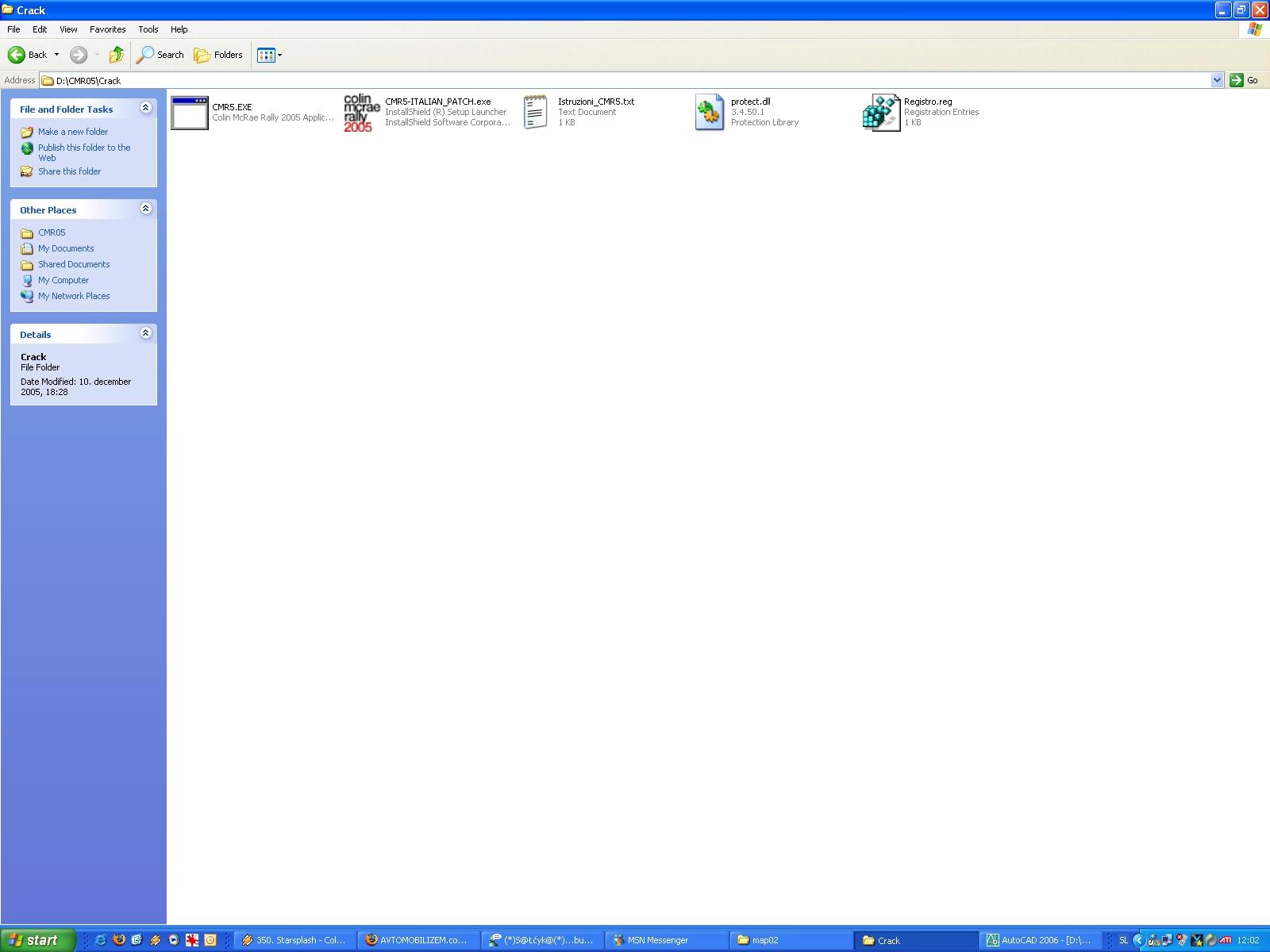Click the SL language bar indicator

click(1123, 940)
